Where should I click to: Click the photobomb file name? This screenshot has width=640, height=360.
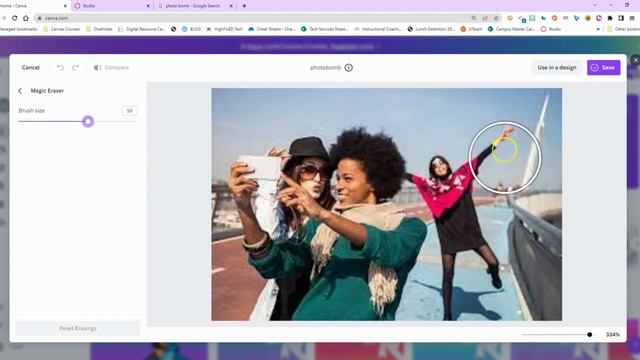pyautogui.click(x=325, y=68)
